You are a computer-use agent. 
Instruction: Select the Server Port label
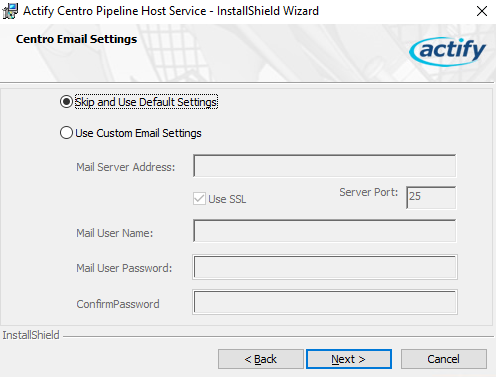coord(369,192)
